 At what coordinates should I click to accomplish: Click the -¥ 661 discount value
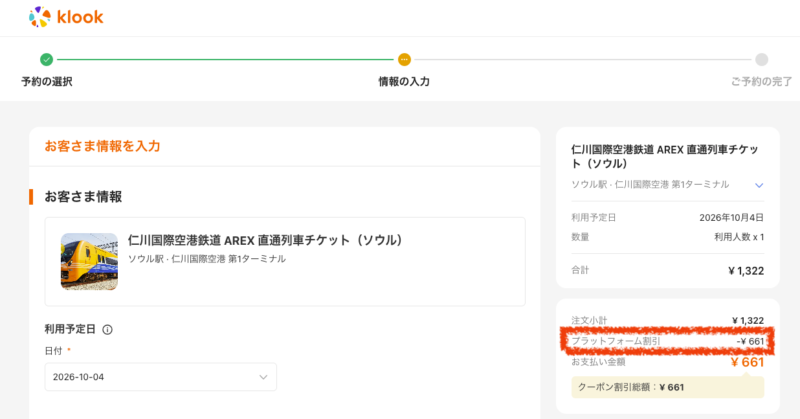[x=750, y=341]
